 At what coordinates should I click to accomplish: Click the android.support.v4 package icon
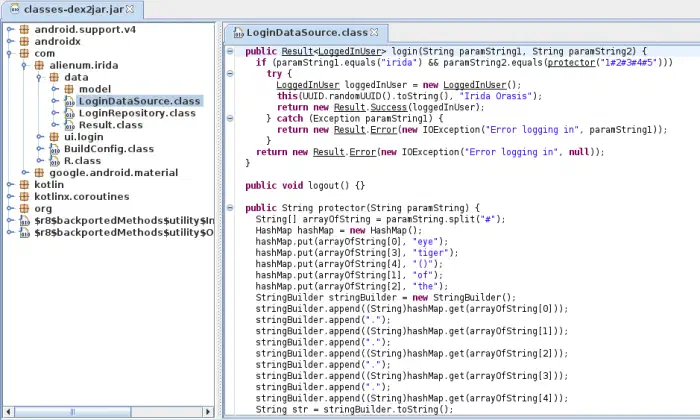pos(24,29)
